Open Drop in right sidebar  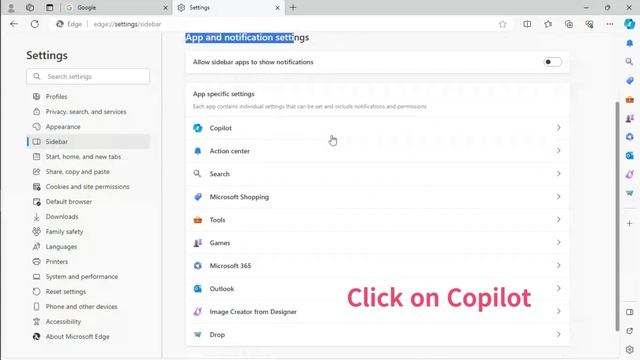pyautogui.click(x=629, y=193)
